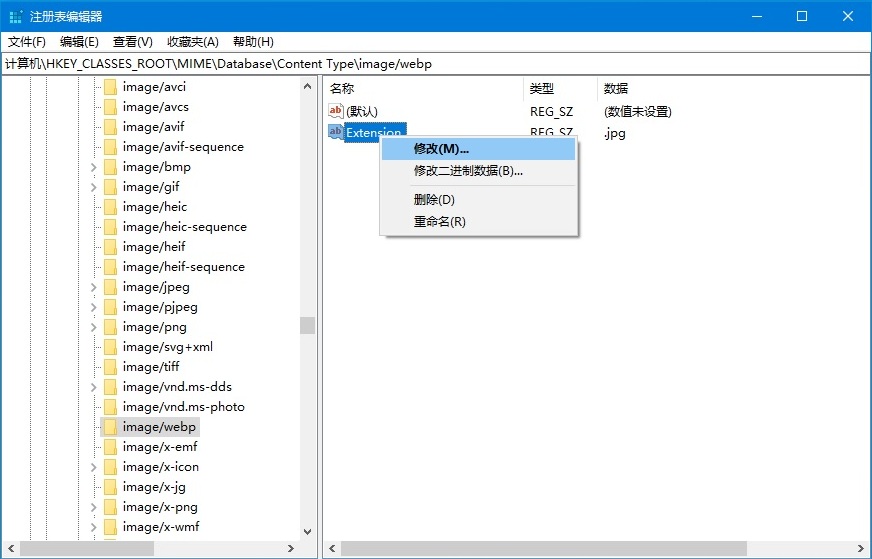This screenshot has height=559, width=872.
Task: Select the image/x-wmf tree item label
Action: tap(161, 527)
